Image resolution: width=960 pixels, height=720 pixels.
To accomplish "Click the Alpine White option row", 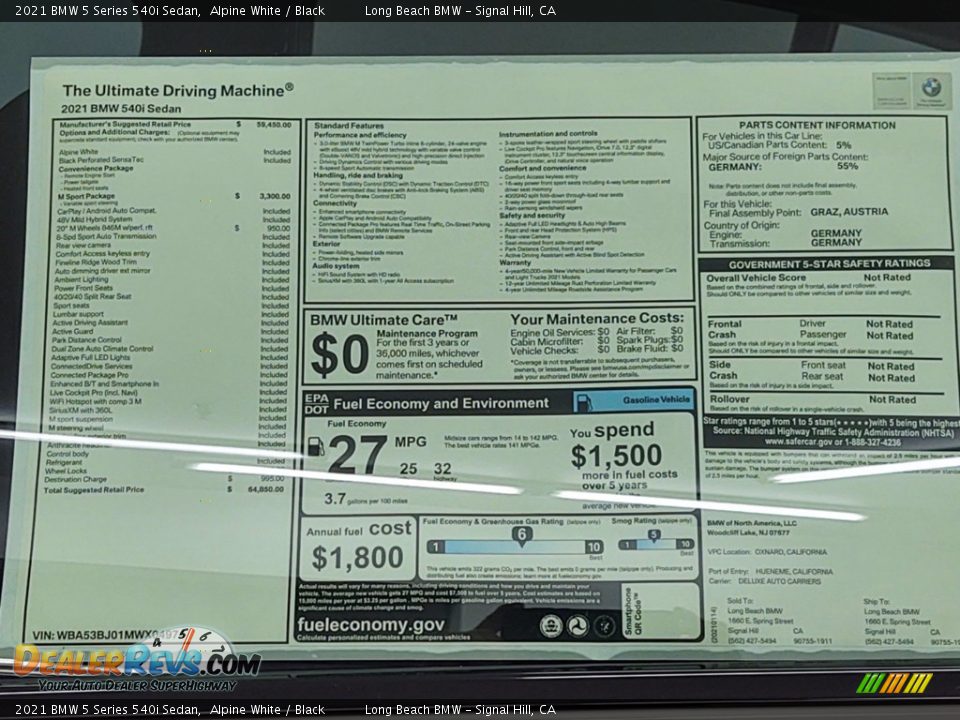I will pos(174,152).
